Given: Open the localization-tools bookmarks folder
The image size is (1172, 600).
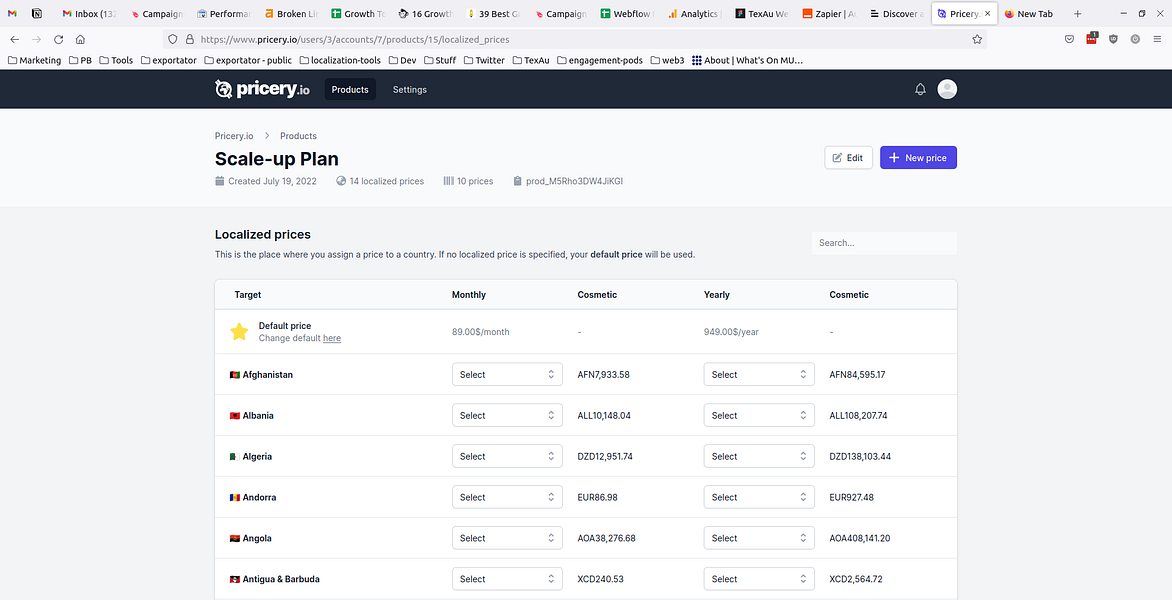Looking at the screenshot, I should pyautogui.click(x=340, y=60).
